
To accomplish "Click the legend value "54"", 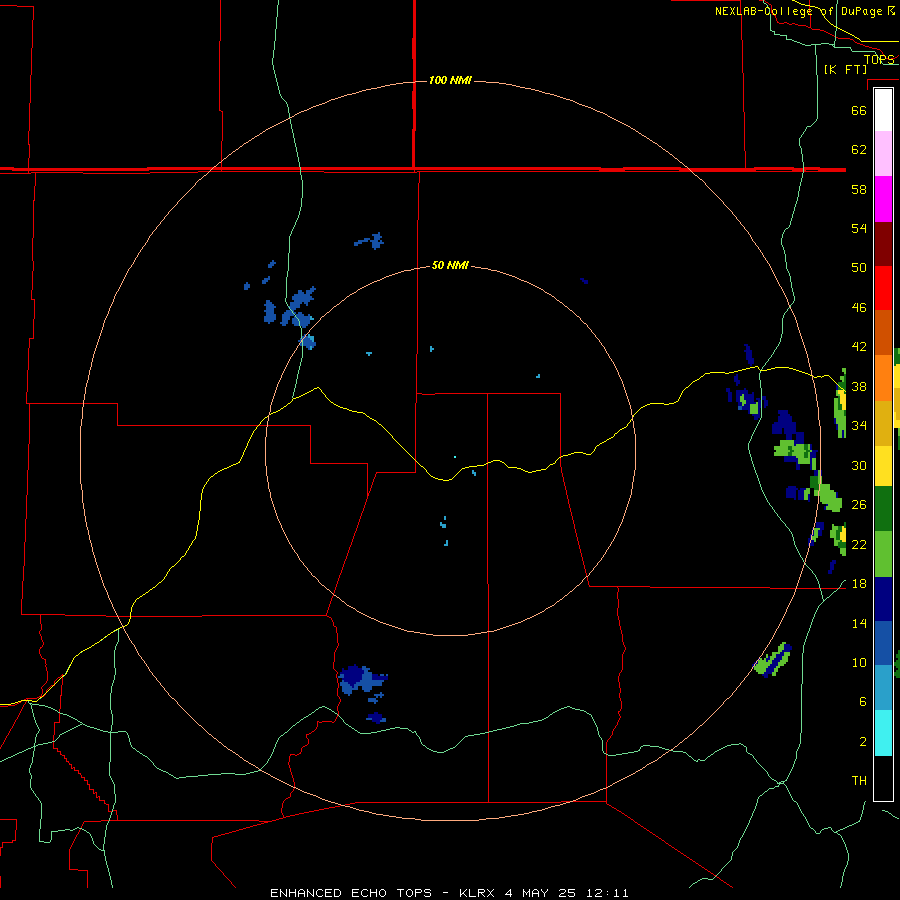I will (859, 228).
